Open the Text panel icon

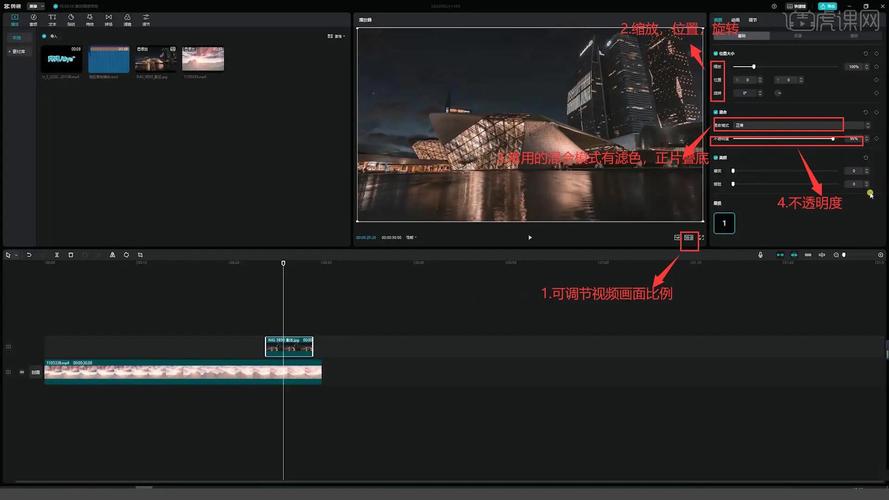tap(52, 20)
